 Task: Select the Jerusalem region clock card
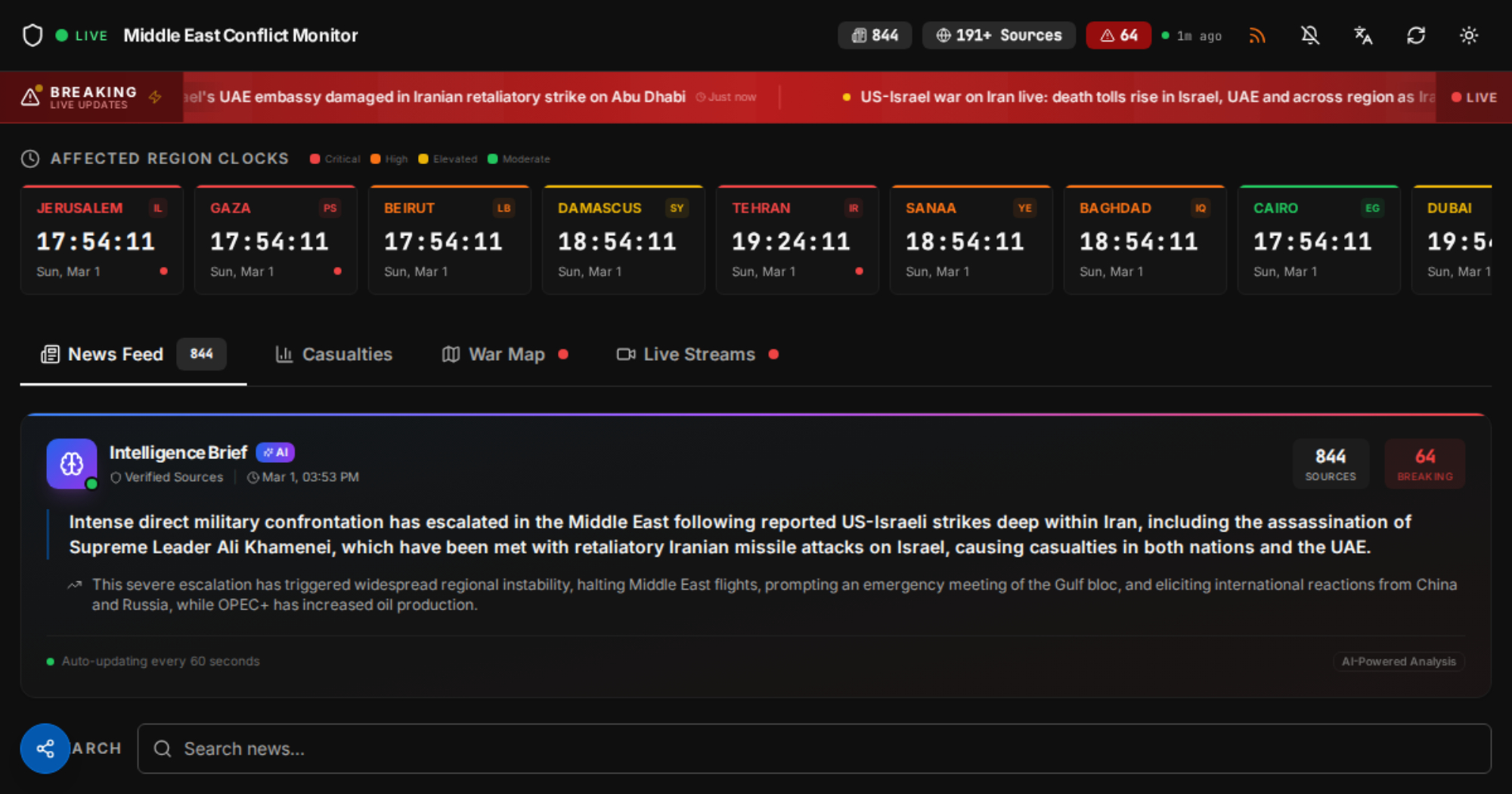101,240
